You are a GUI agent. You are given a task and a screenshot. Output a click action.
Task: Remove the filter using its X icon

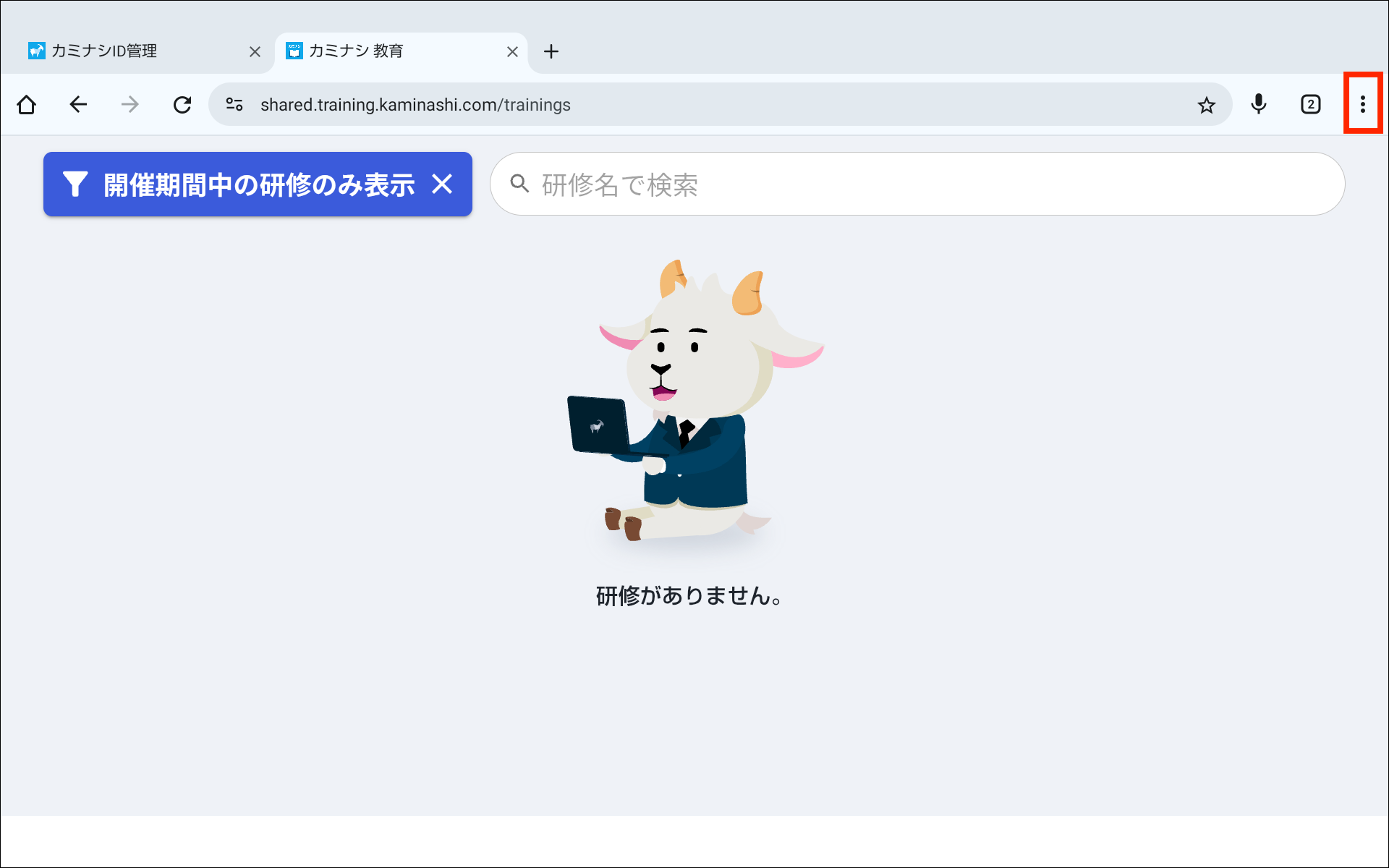coord(442,184)
